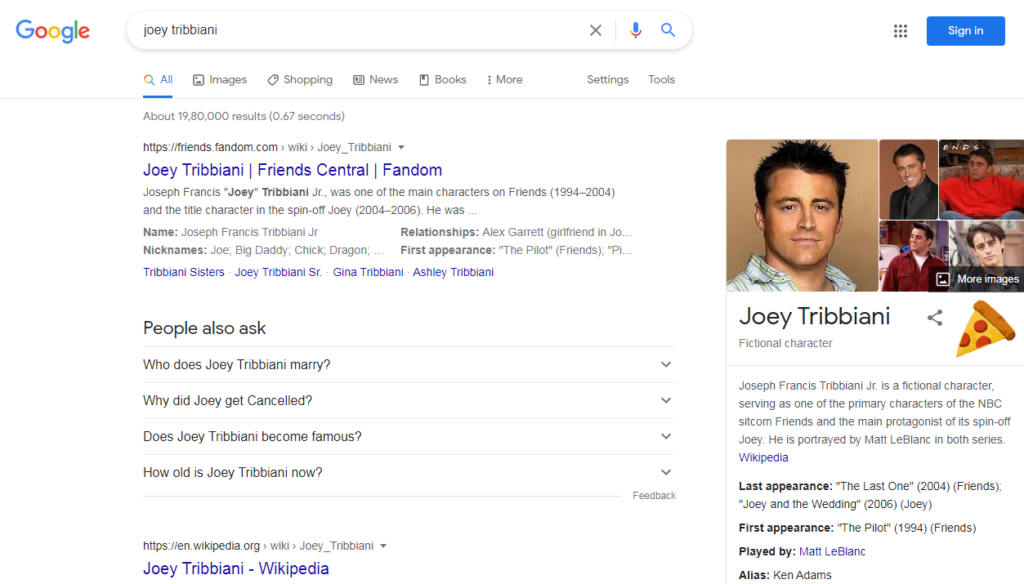1024x584 pixels.
Task: Click the Wikipedia link in the knowledge panel
Action: tap(763, 458)
